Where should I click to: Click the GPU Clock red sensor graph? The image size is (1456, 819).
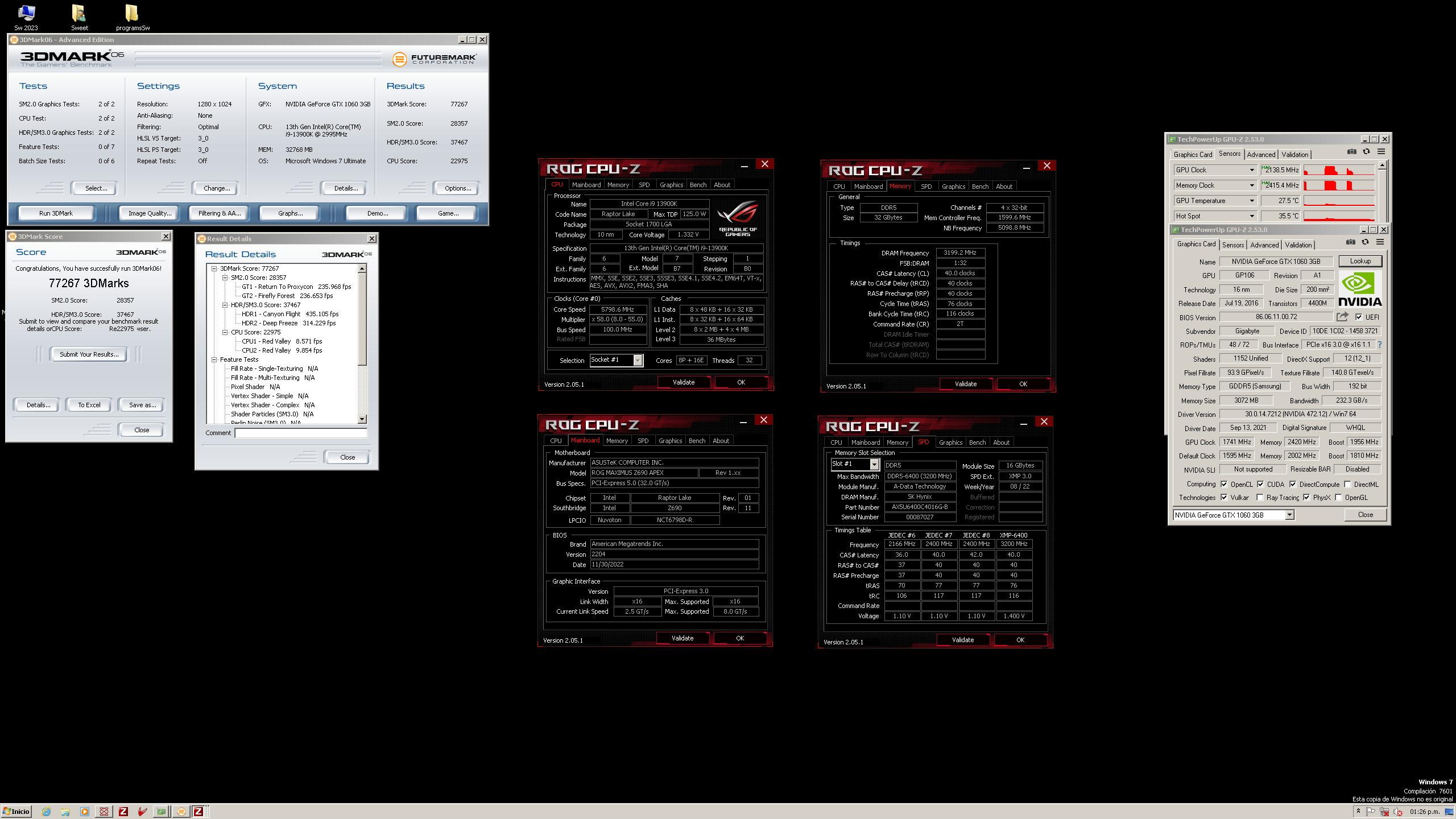click(x=1339, y=170)
